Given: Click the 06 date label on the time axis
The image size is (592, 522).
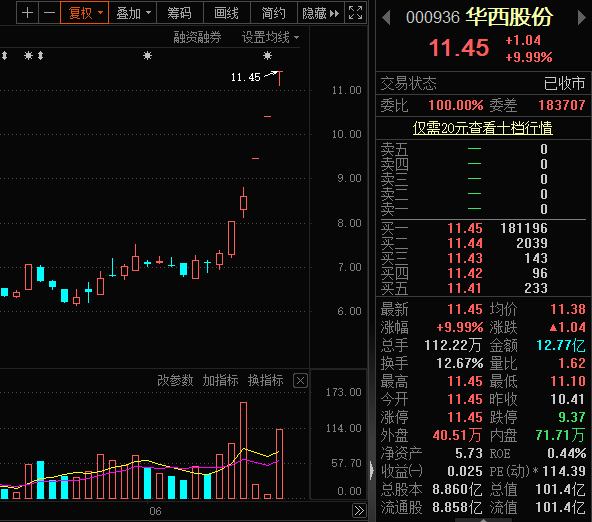Looking at the screenshot, I should (x=155, y=511).
